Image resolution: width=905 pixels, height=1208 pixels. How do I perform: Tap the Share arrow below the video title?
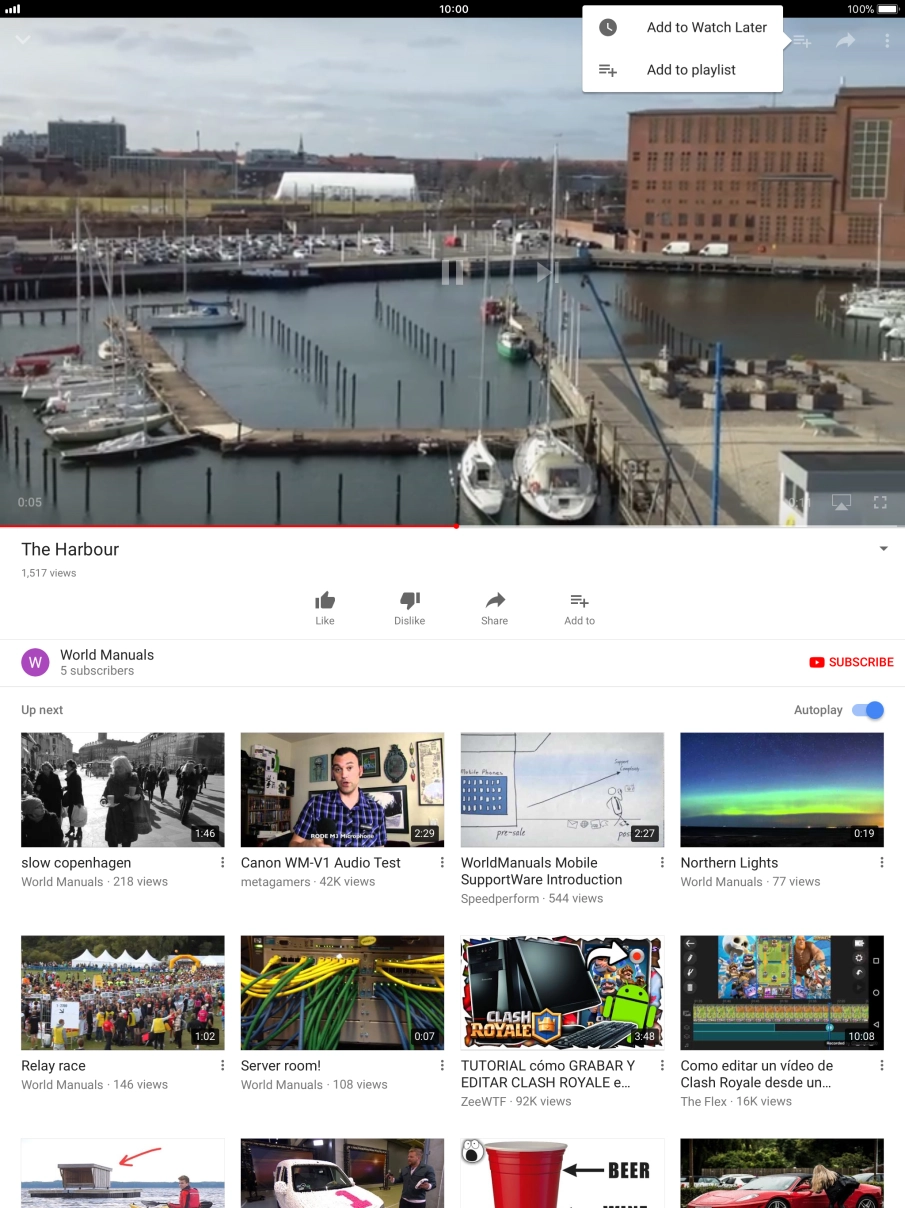click(x=494, y=601)
